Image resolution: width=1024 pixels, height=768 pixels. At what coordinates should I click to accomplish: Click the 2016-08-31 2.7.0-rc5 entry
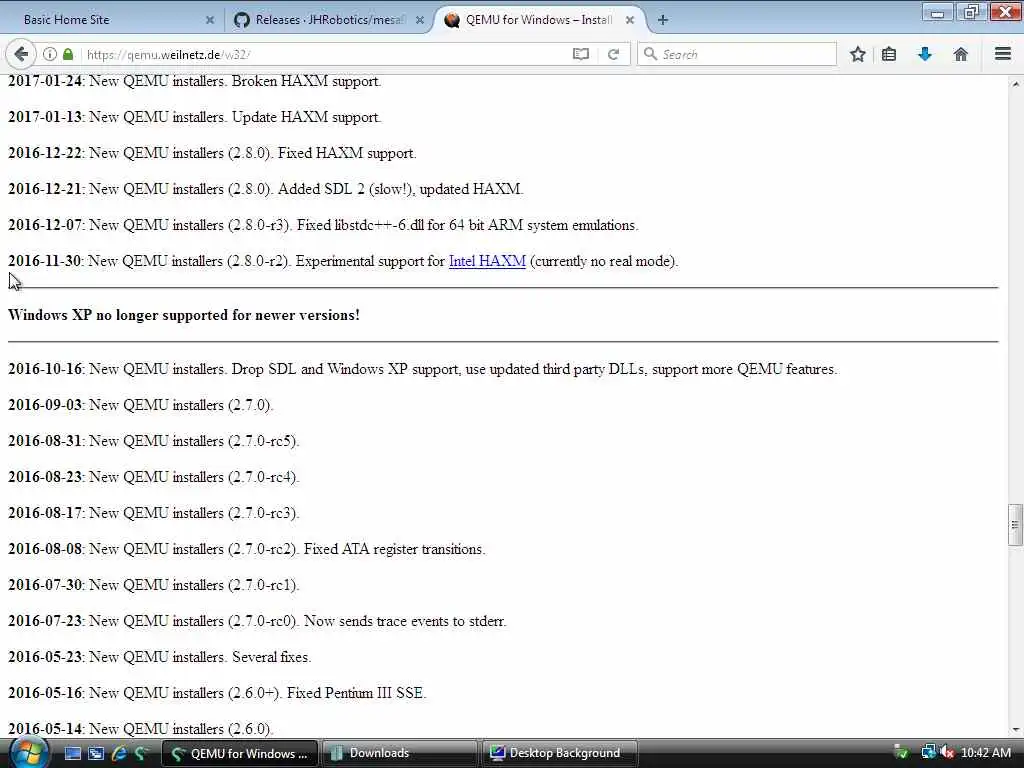click(153, 441)
